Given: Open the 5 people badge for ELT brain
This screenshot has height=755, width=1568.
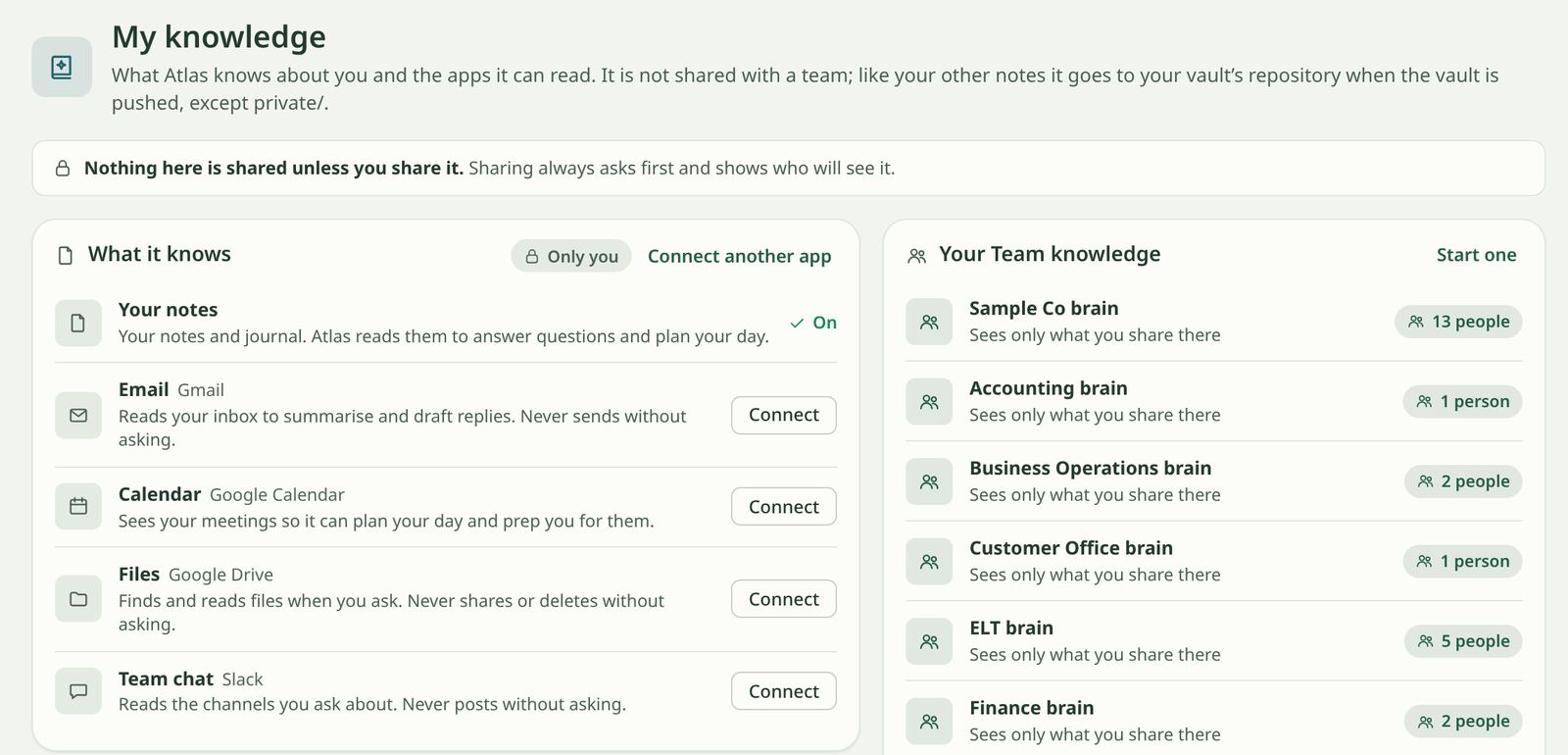Looking at the screenshot, I should 1463,641.
